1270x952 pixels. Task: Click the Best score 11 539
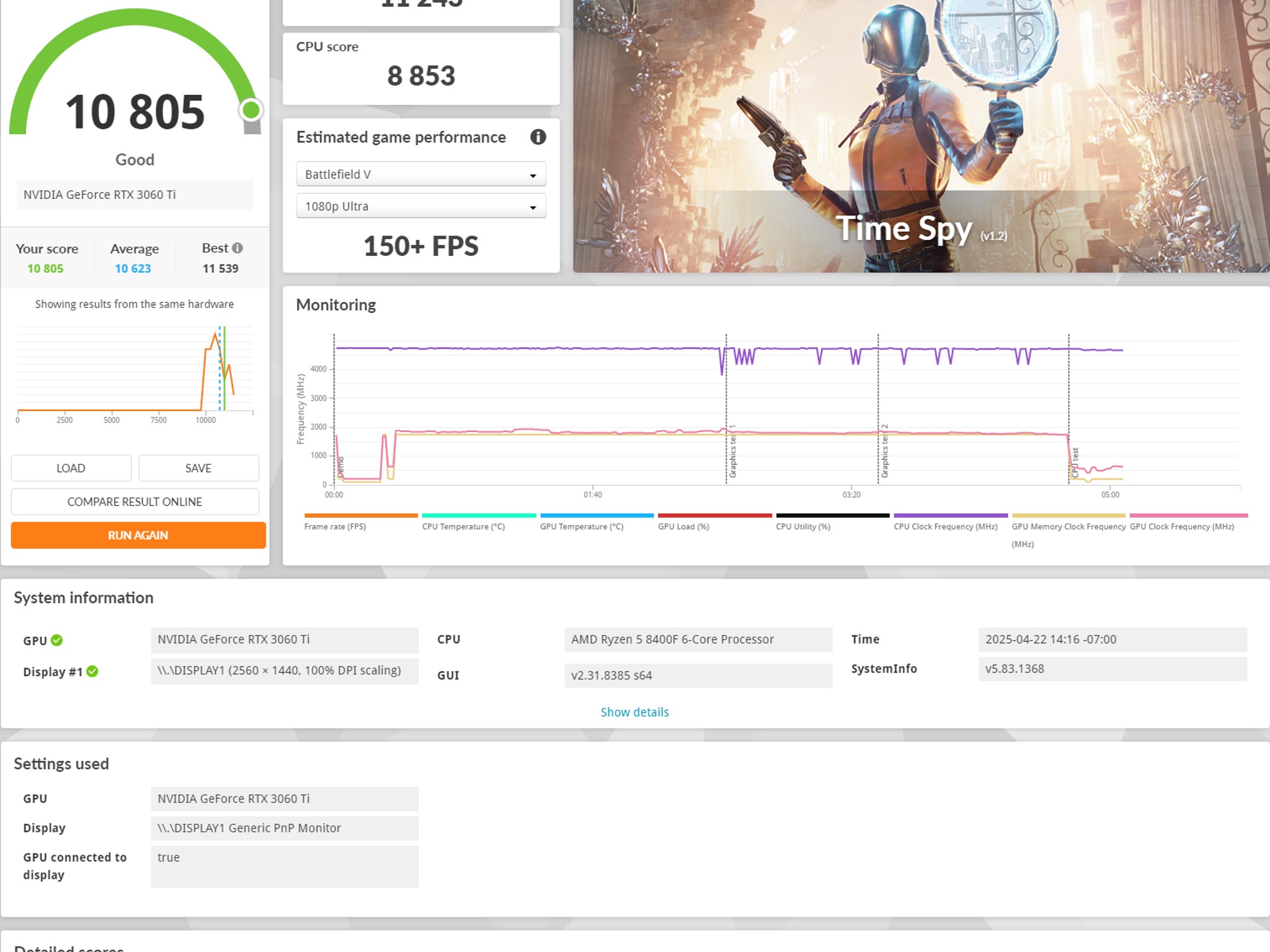220,268
